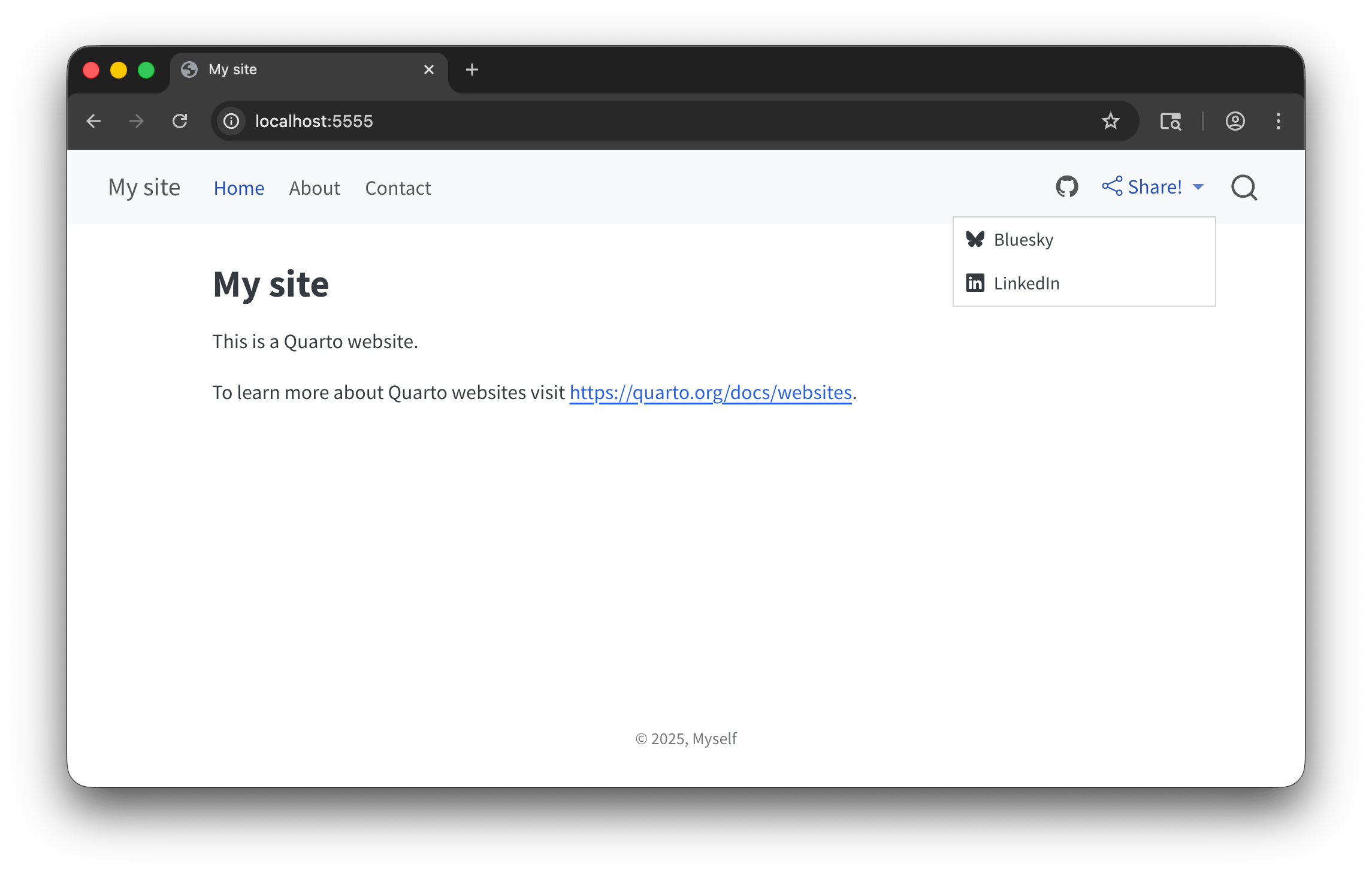Image resolution: width=1372 pixels, height=876 pixels.
Task: Go back using the back arrow
Action: (93, 121)
